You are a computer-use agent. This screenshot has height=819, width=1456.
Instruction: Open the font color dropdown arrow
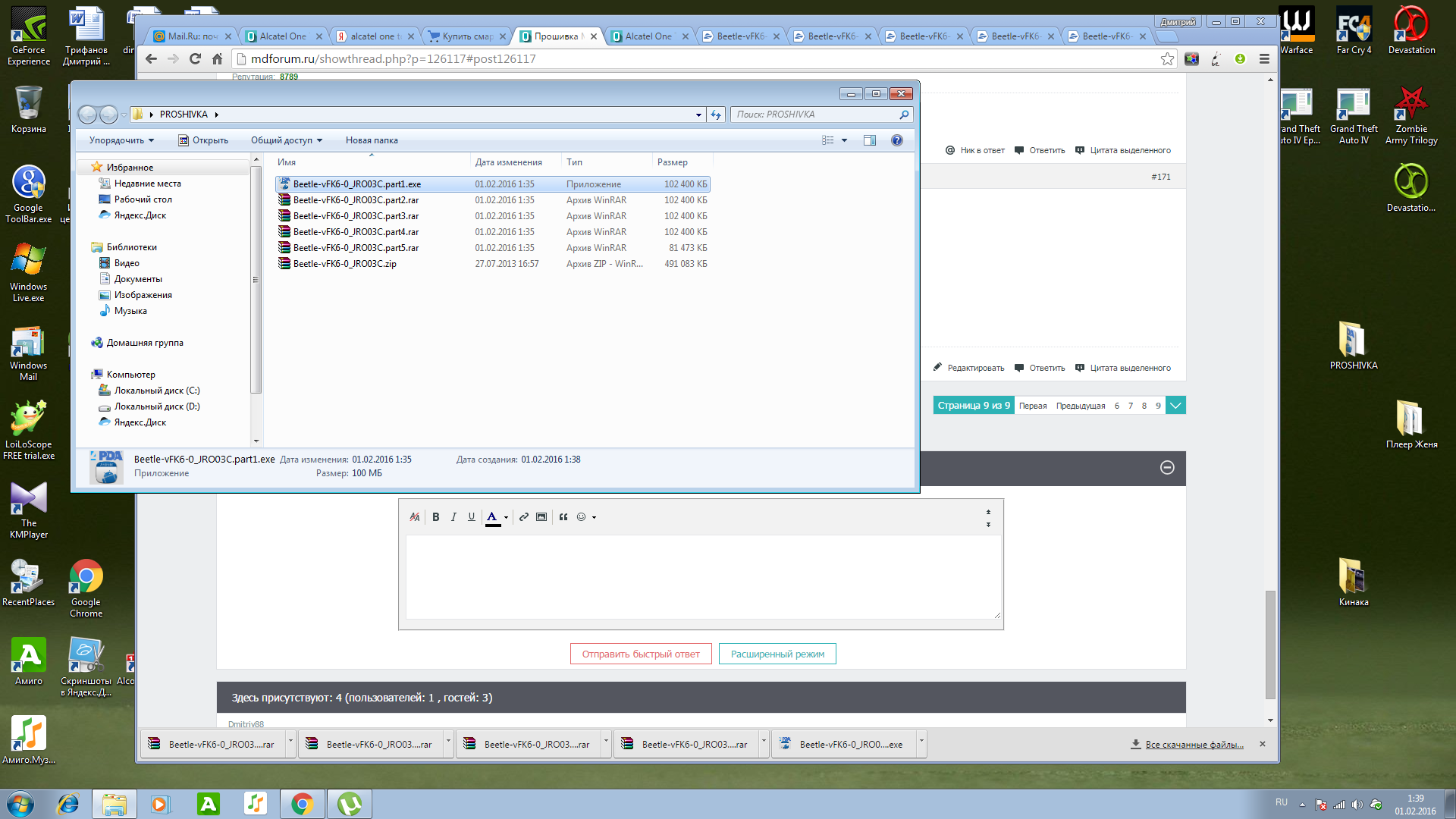click(x=506, y=518)
